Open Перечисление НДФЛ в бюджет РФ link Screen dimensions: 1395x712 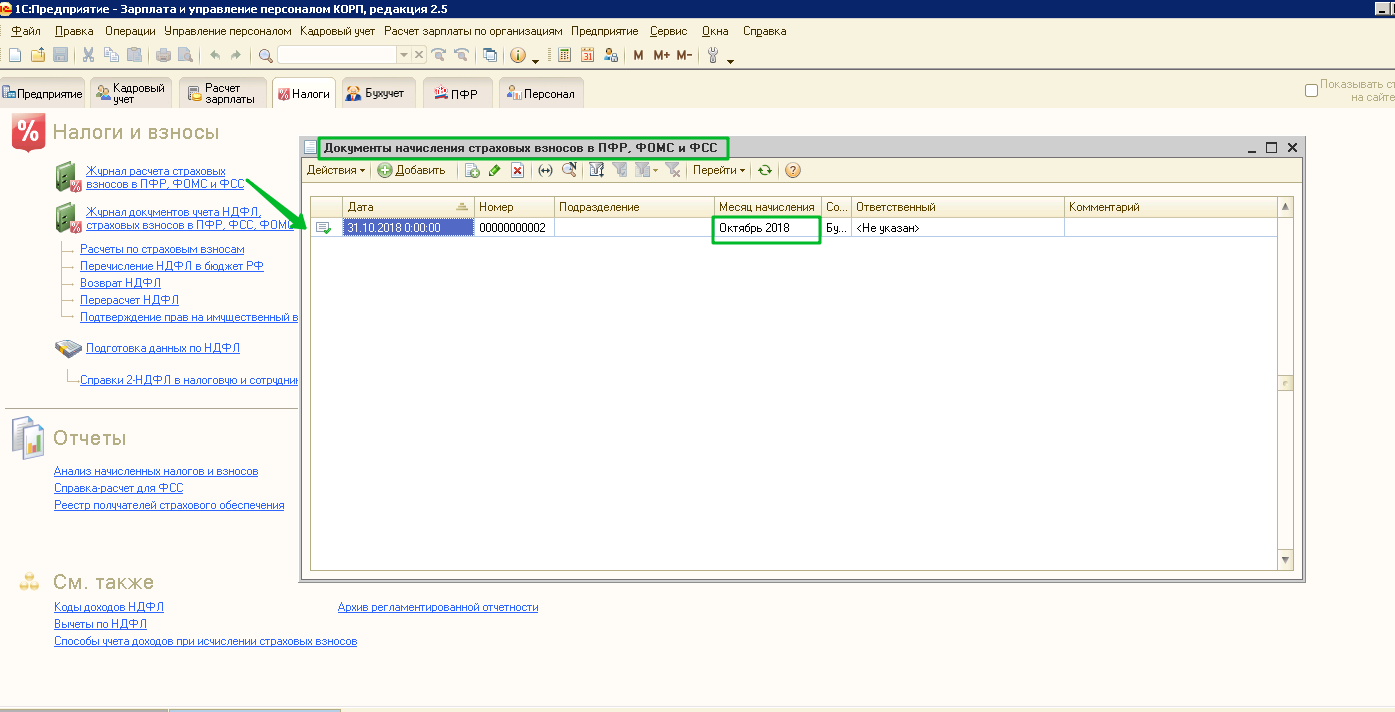(172, 266)
